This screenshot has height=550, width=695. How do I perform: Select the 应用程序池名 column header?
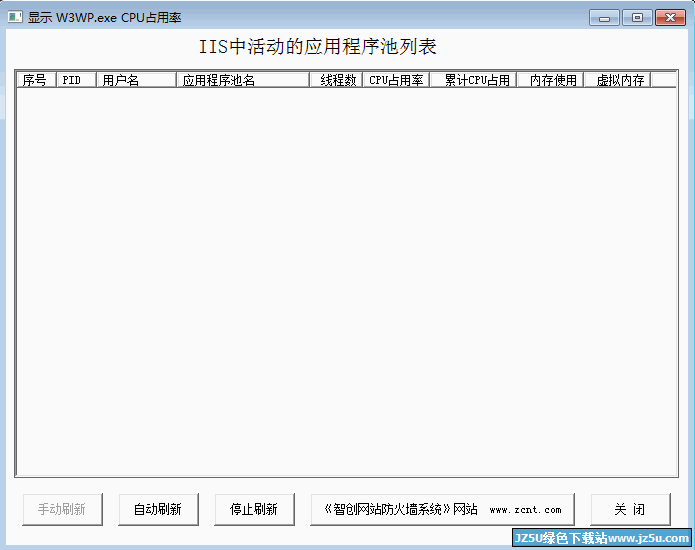[x=243, y=80]
